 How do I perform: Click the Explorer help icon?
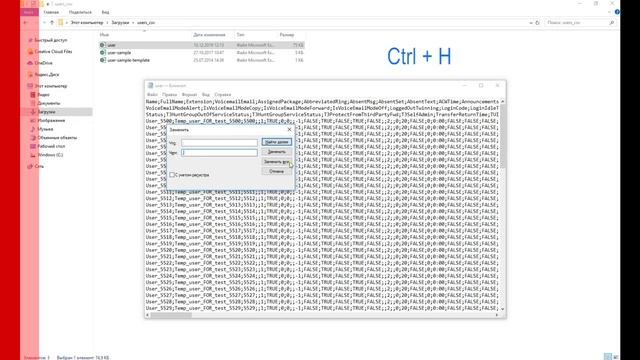[x=617, y=12]
